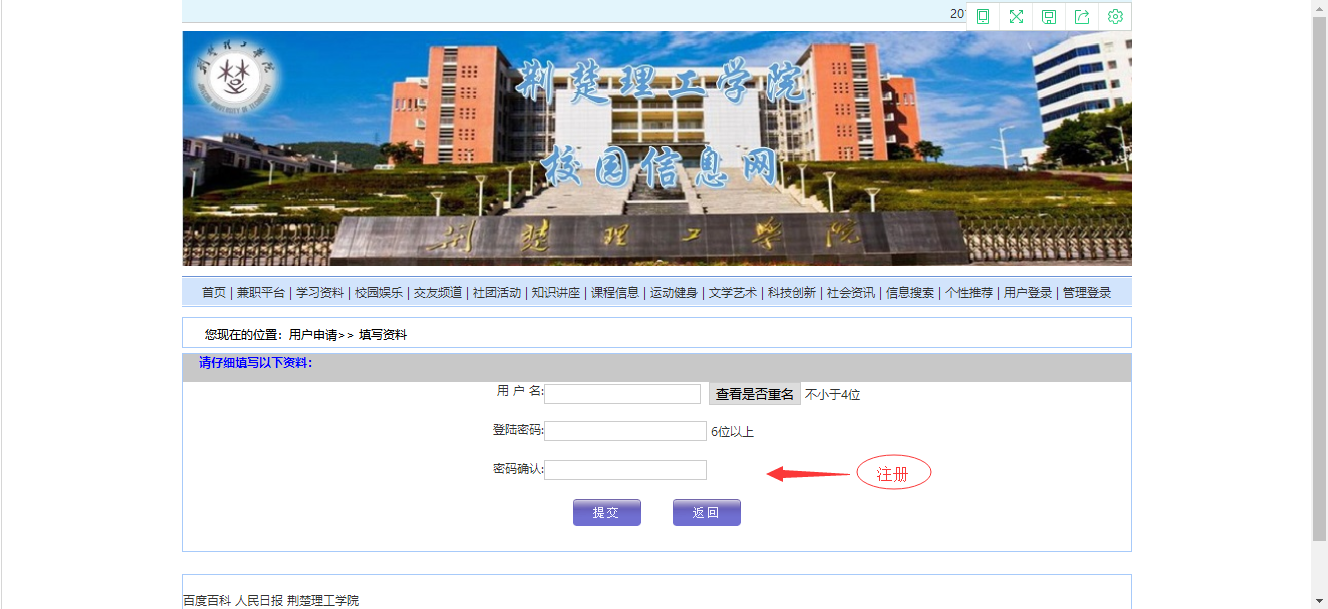Click the green share arrow icon
1328x609 pixels.
[x=1082, y=16]
